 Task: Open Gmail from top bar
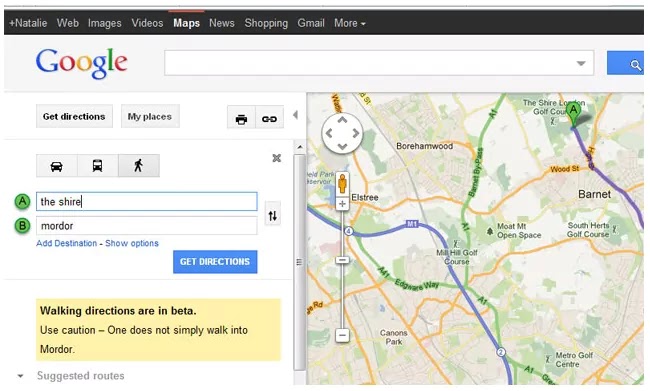(x=311, y=23)
